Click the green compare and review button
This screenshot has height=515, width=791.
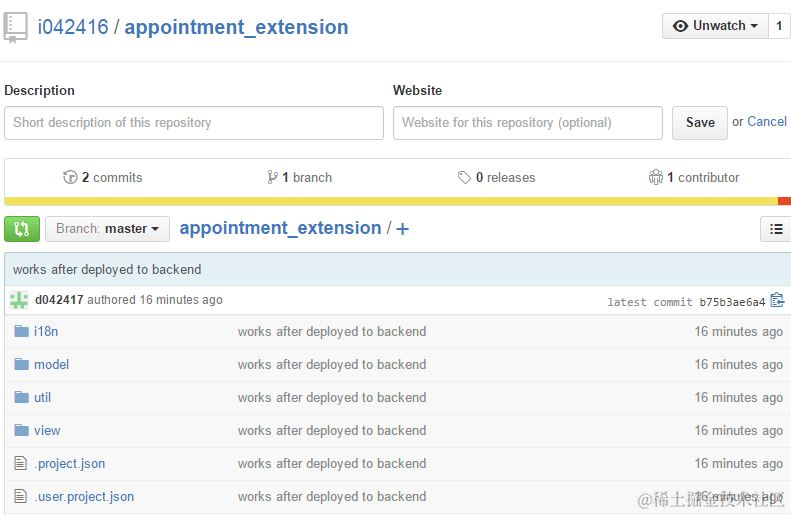22,229
